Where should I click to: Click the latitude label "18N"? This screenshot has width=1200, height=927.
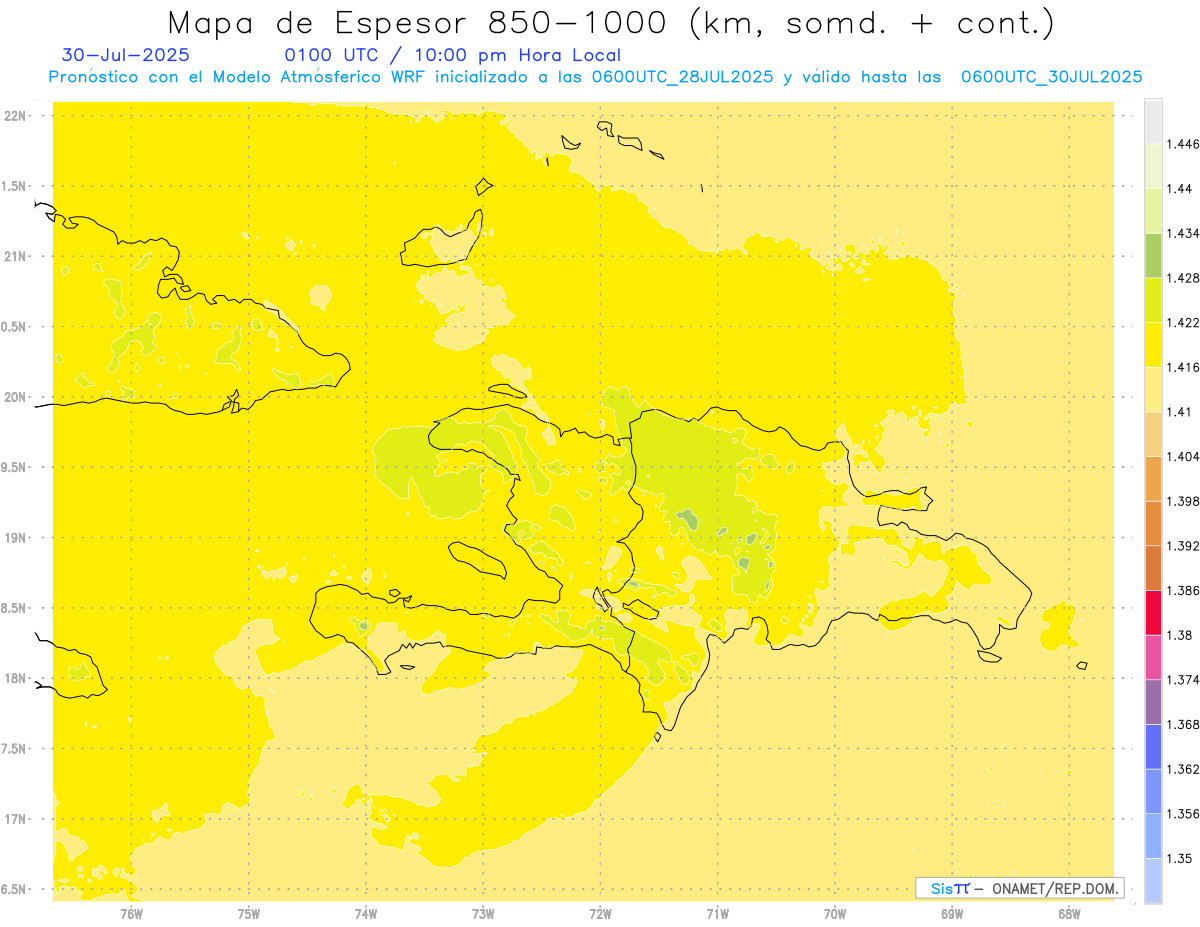15,679
